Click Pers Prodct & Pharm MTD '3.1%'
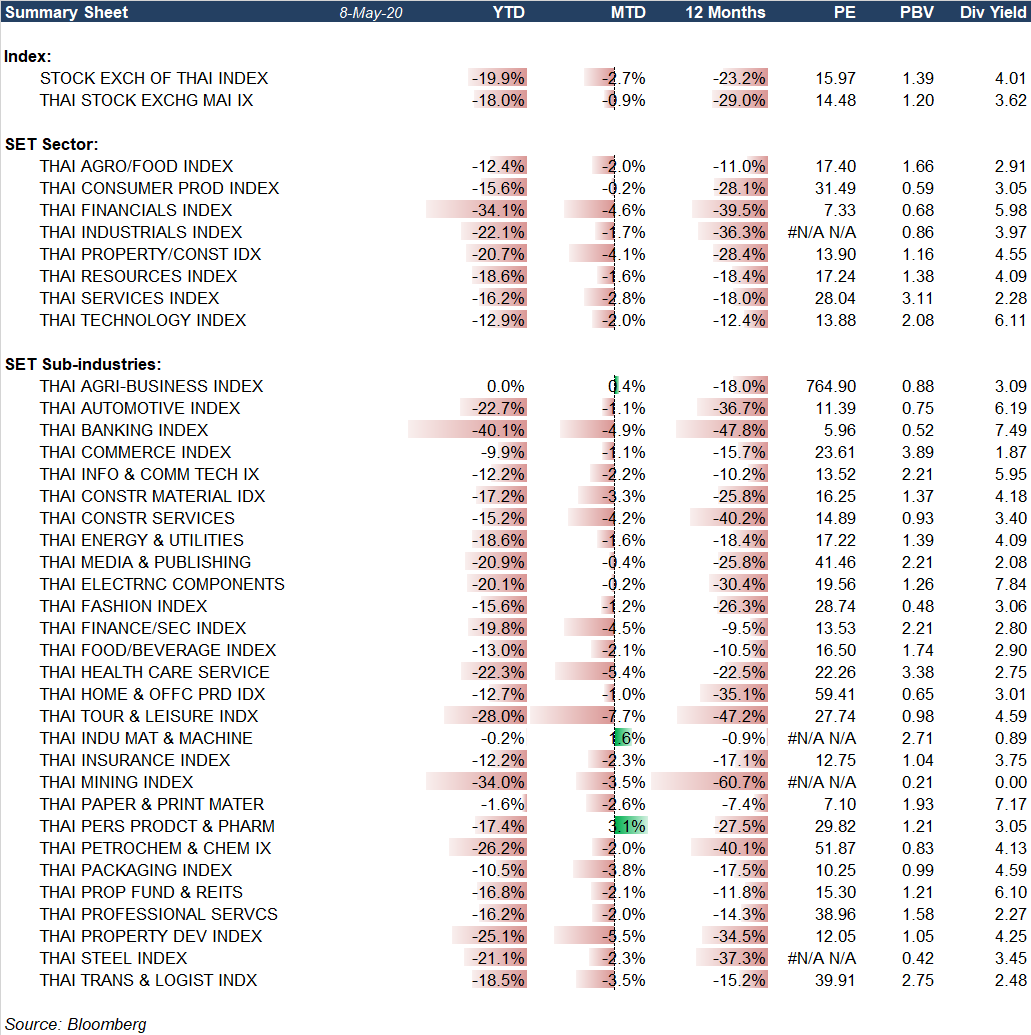The height and width of the screenshot is (1035, 1031). 627,826
